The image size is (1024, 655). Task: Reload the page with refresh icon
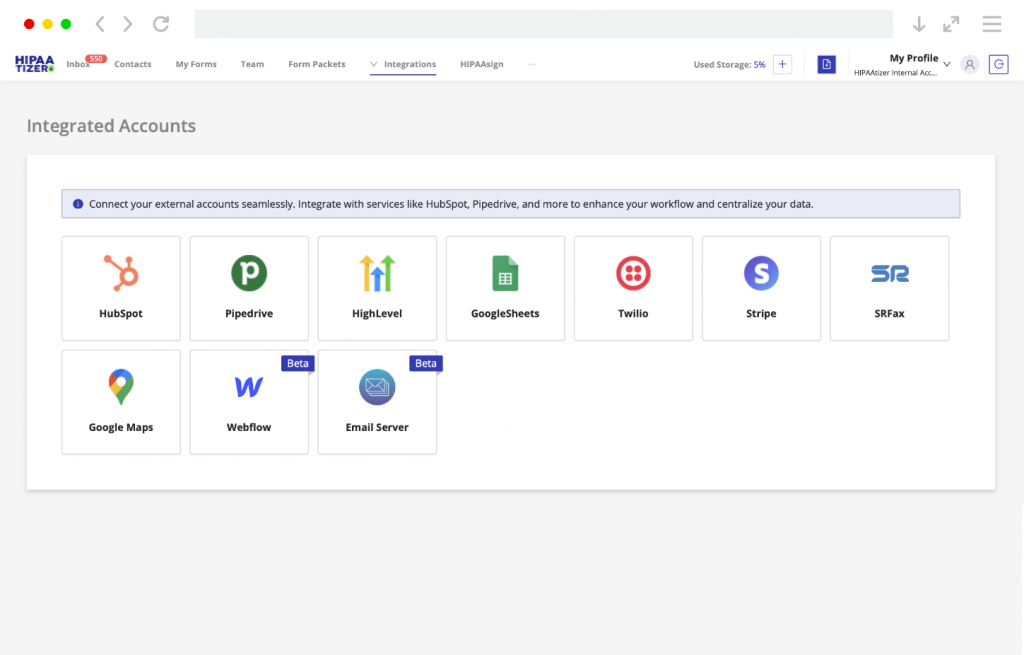(161, 24)
